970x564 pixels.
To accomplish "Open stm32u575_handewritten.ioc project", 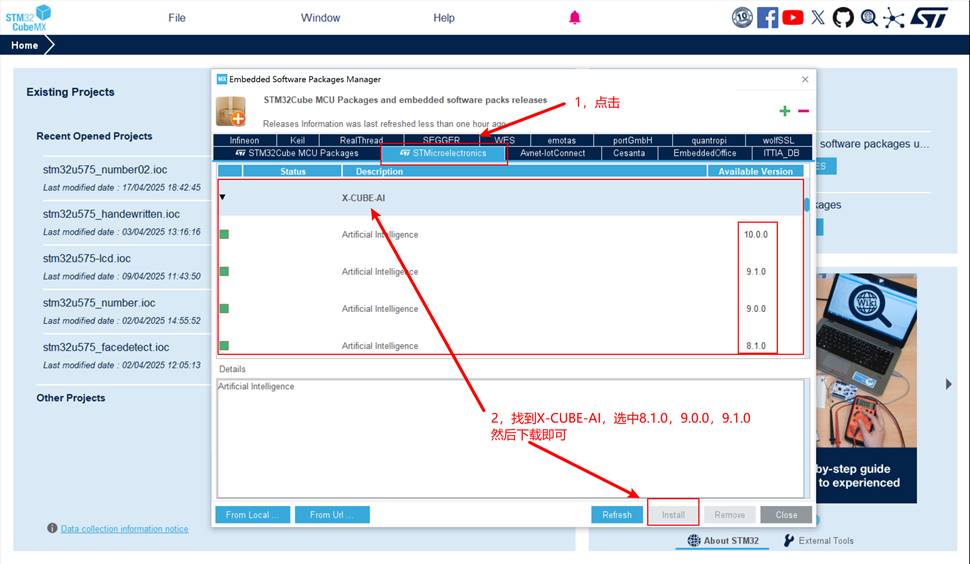I will pos(111,214).
